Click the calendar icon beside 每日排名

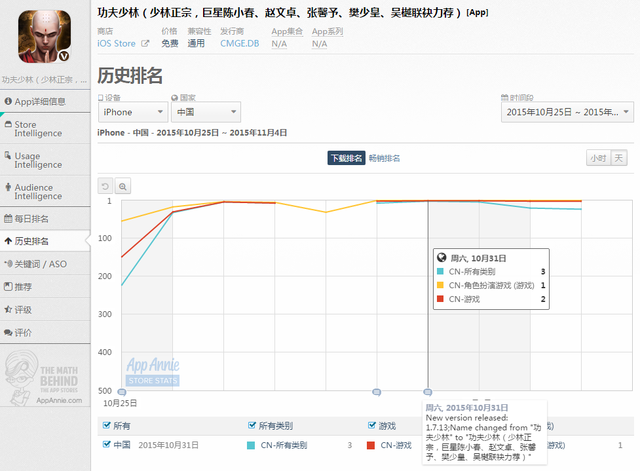[x=8, y=218]
